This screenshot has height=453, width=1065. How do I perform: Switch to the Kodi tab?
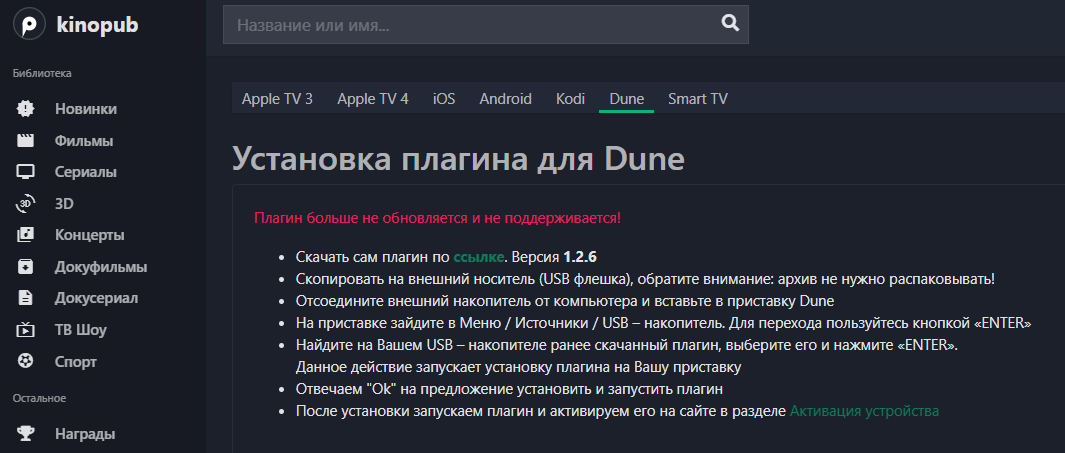pos(571,98)
